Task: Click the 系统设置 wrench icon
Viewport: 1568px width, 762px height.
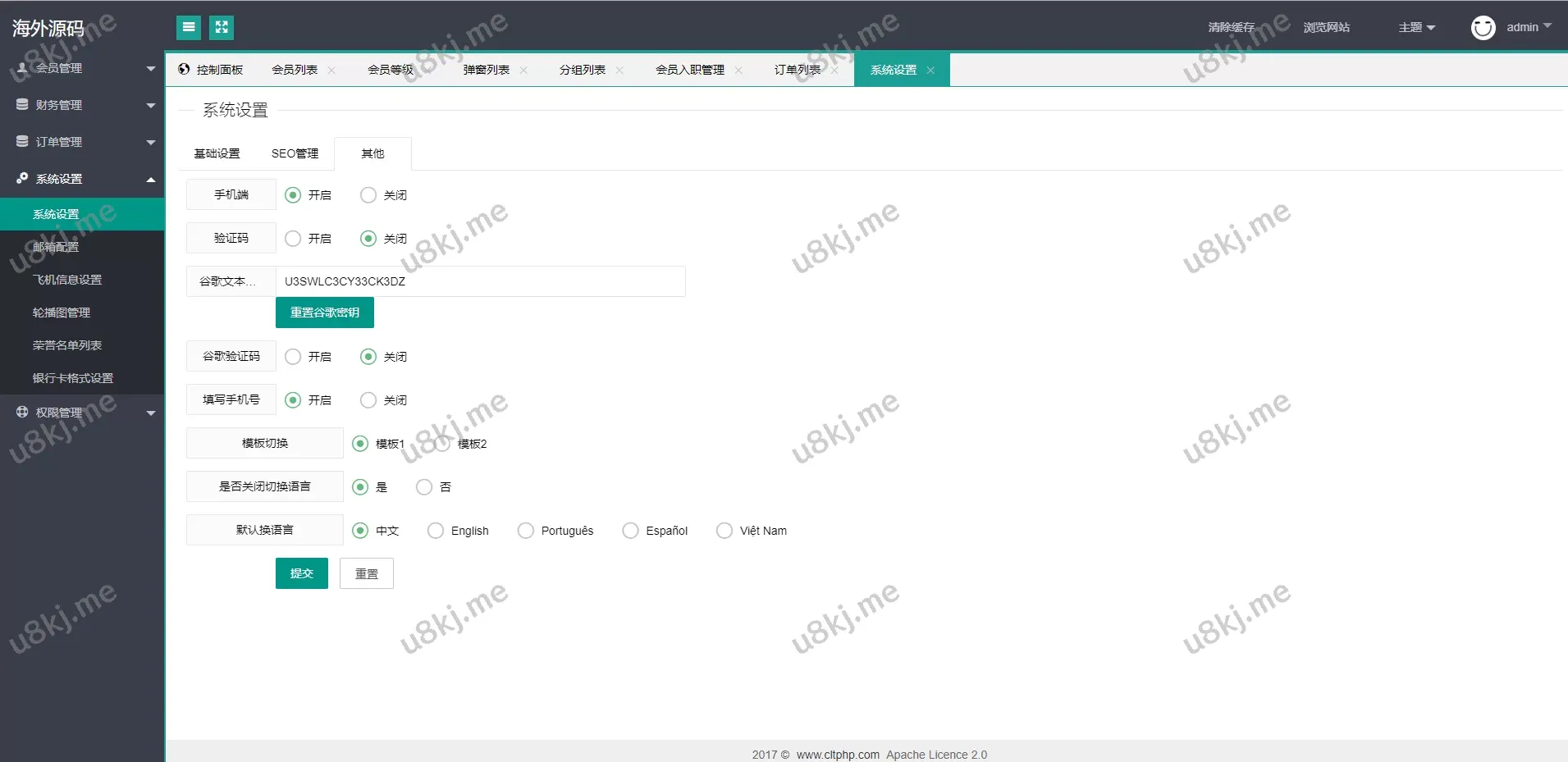Action: pos(21,178)
